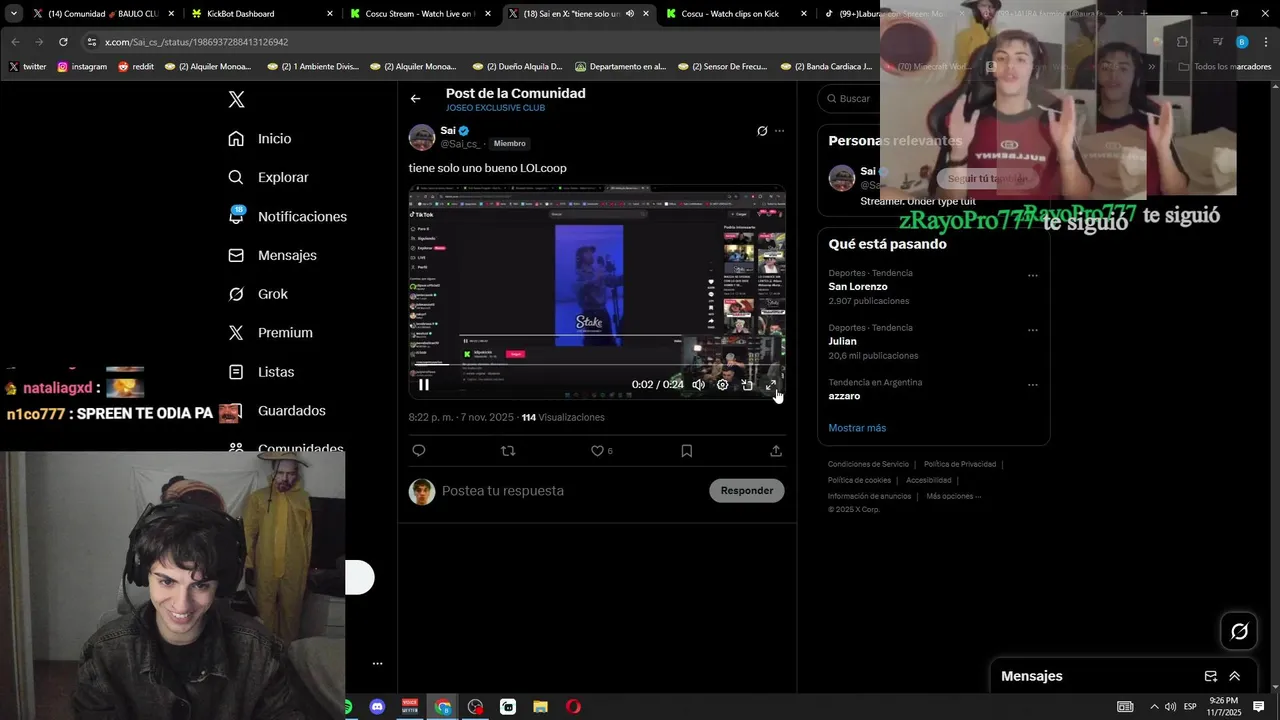This screenshot has height=720, width=1280.
Task: Open more options for San Lorenzo trend
Action: [x=1033, y=276]
